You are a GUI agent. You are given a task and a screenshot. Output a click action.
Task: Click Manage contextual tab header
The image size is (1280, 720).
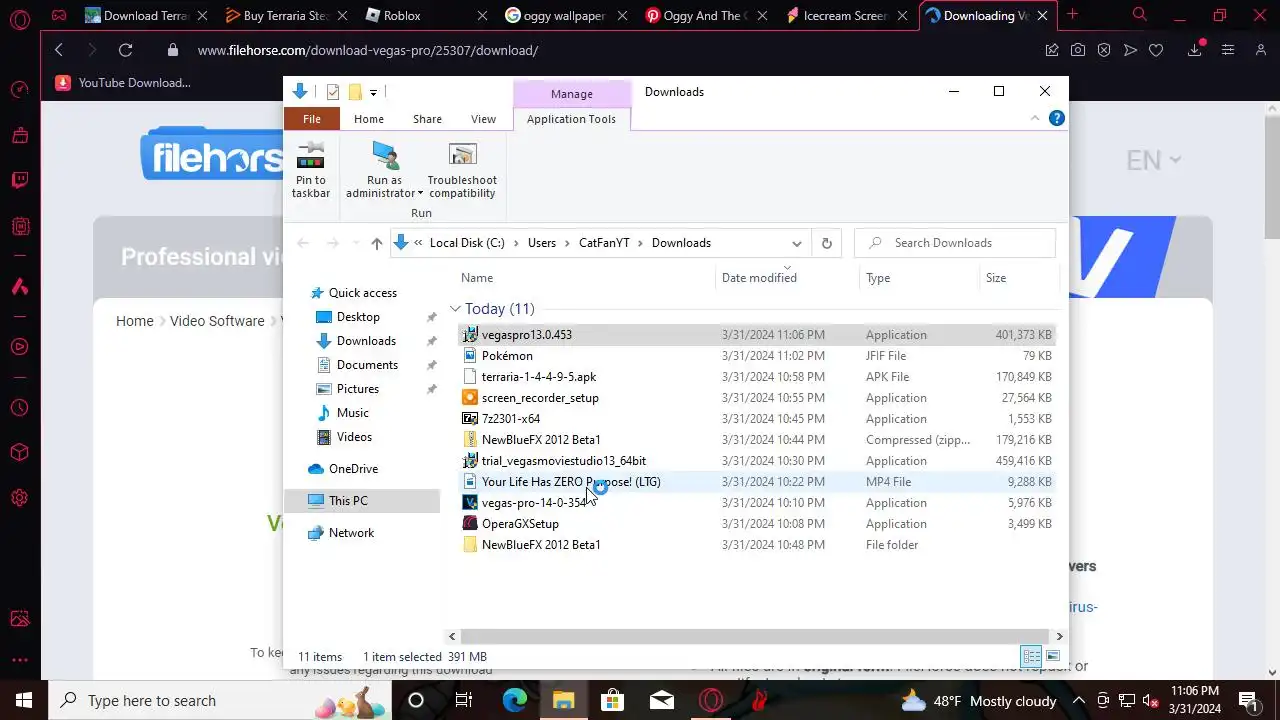click(x=571, y=94)
